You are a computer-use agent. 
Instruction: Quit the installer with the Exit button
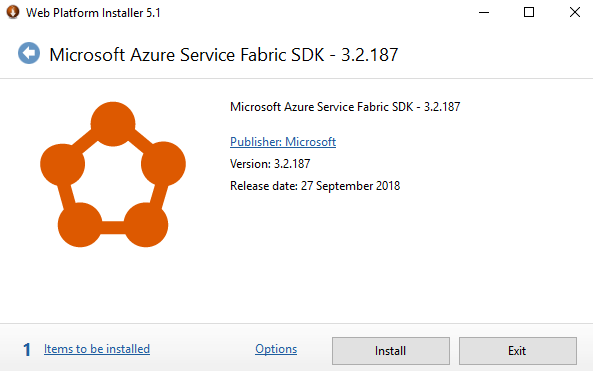pyautogui.click(x=518, y=351)
